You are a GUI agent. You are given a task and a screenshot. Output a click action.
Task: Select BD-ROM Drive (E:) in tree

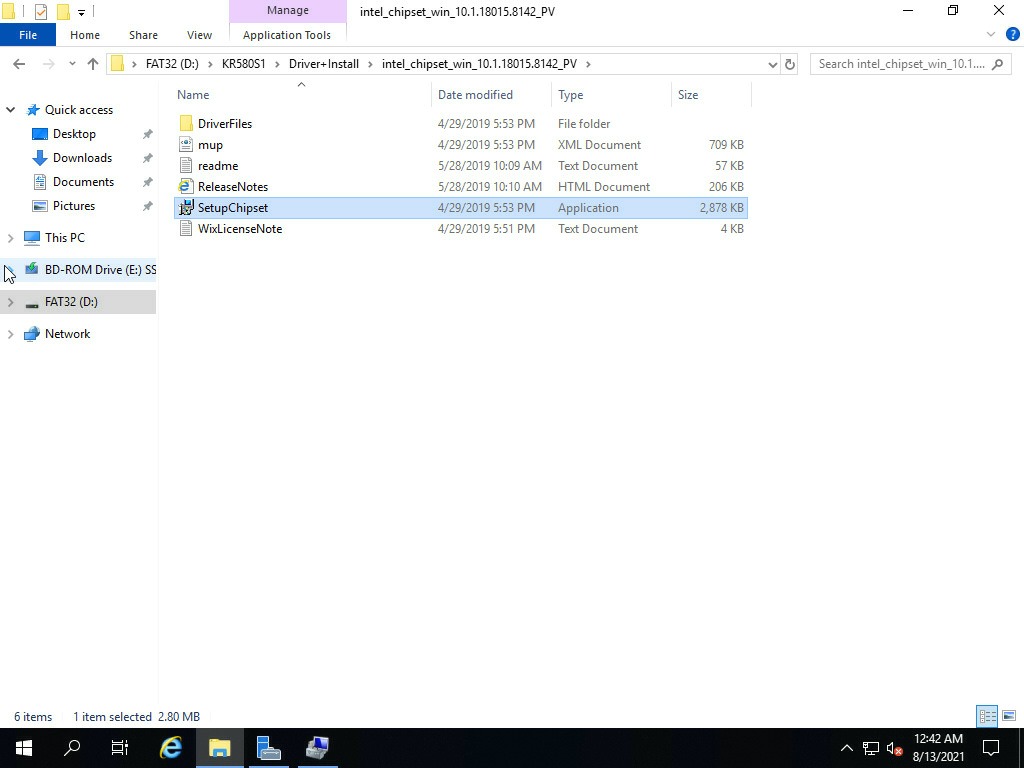pos(100,270)
